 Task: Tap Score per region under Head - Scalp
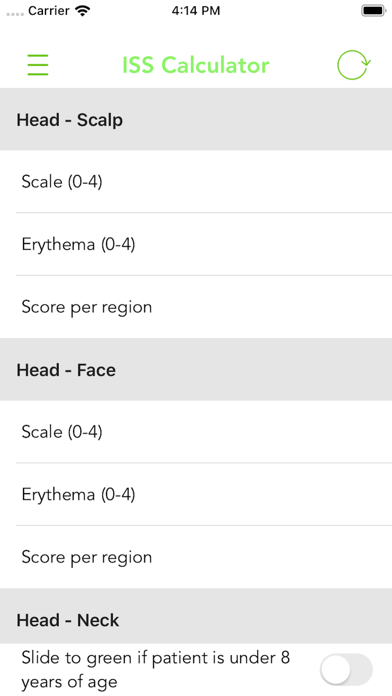click(x=196, y=307)
